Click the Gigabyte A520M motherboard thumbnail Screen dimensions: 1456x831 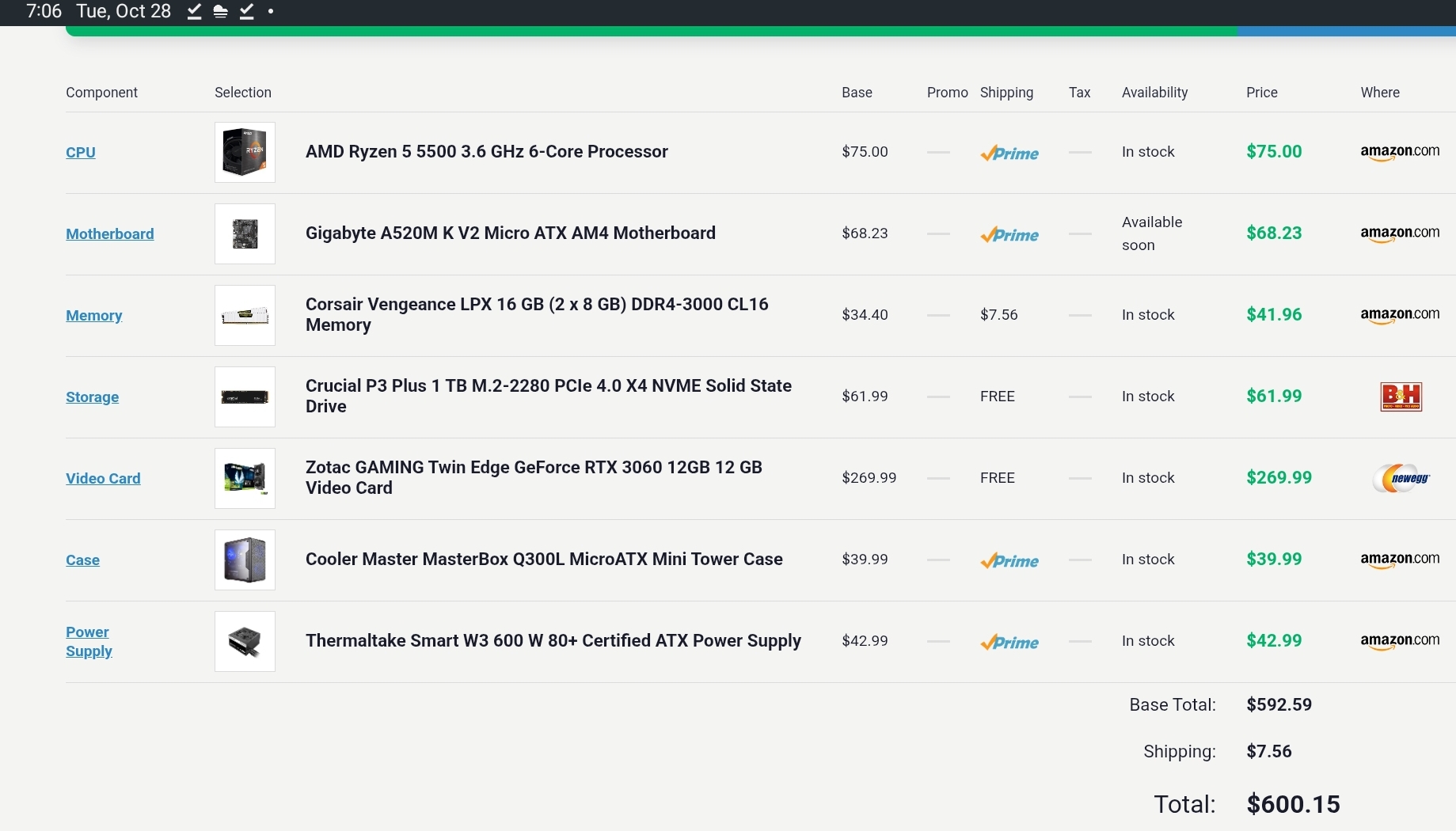pyautogui.click(x=245, y=233)
